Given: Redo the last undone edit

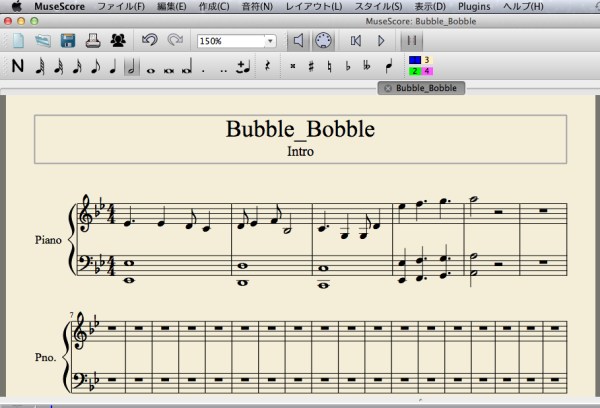Looking at the screenshot, I should tap(175, 40).
